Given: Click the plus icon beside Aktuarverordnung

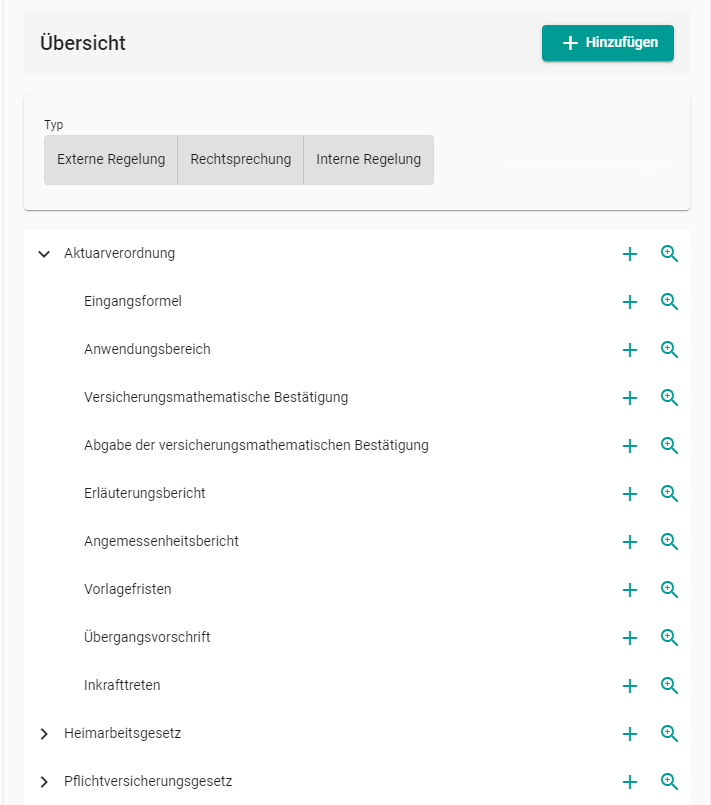Looking at the screenshot, I should 629,254.
